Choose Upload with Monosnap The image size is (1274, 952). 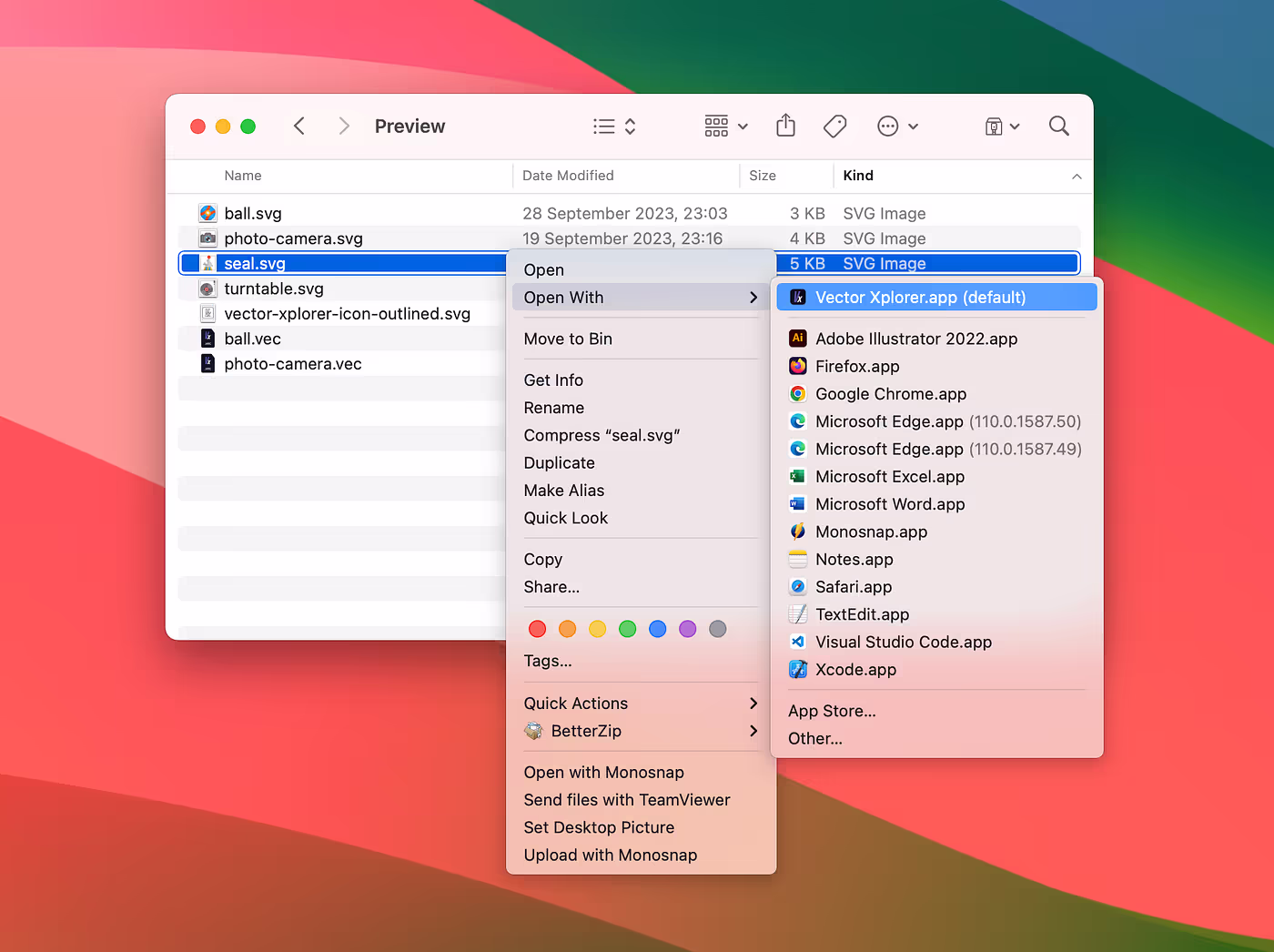coord(641,856)
